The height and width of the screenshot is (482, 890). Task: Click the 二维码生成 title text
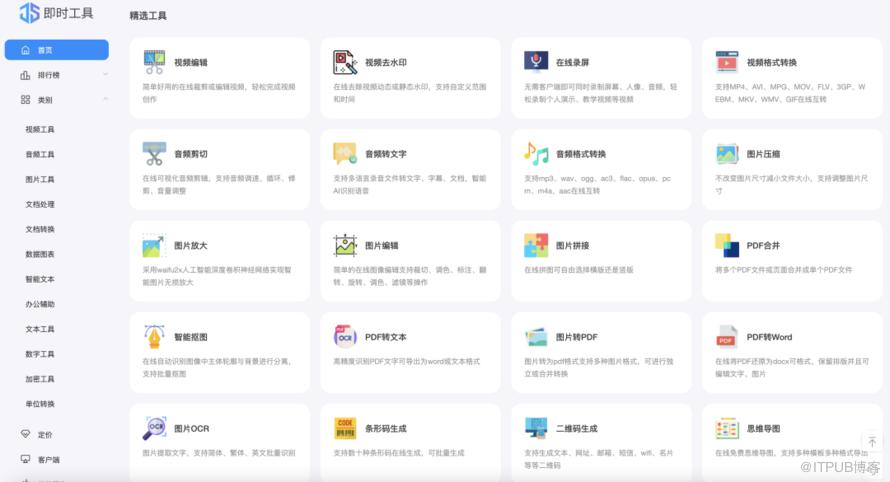577,429
